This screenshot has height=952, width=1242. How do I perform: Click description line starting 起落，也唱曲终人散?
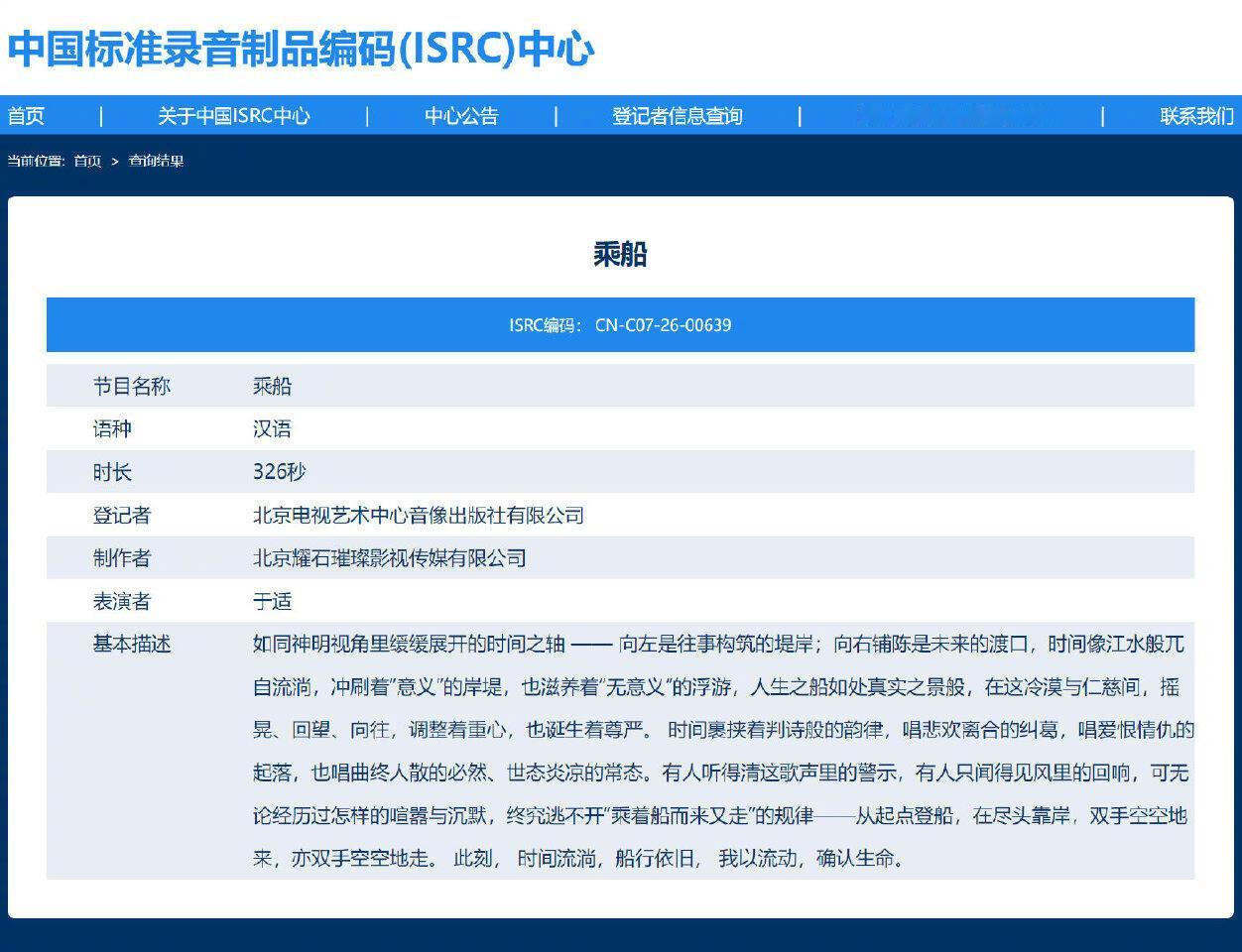tap(720, 773)
